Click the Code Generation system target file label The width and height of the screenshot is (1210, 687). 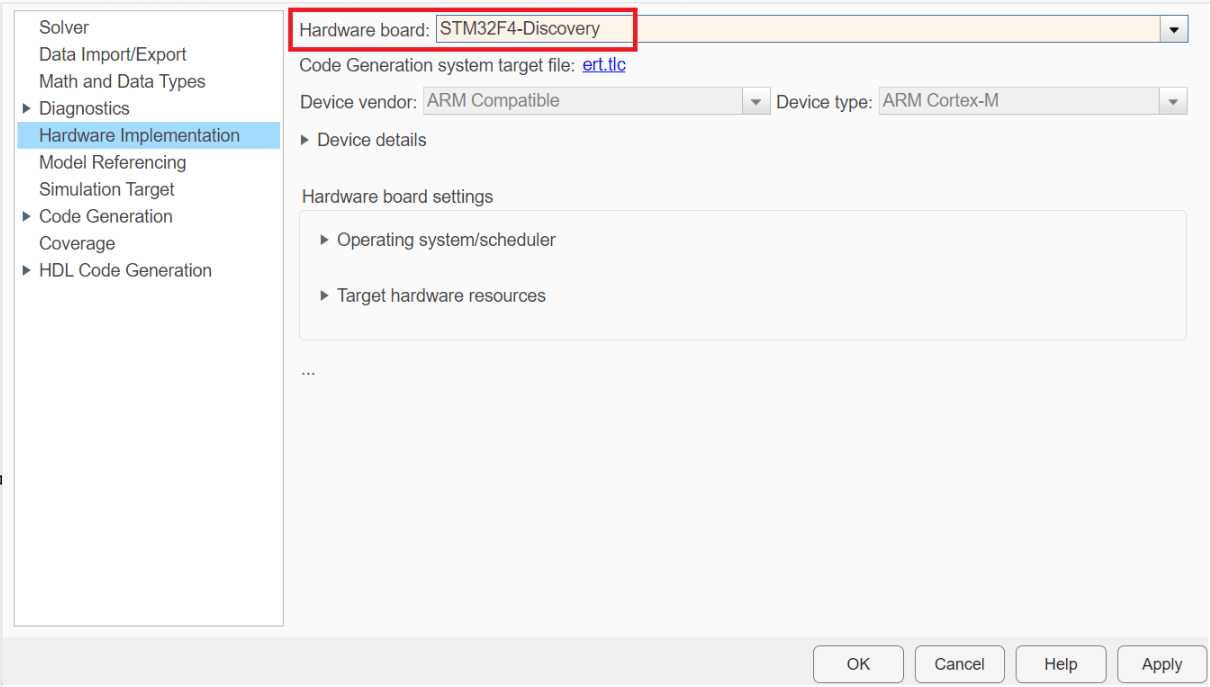click(437, 65)
